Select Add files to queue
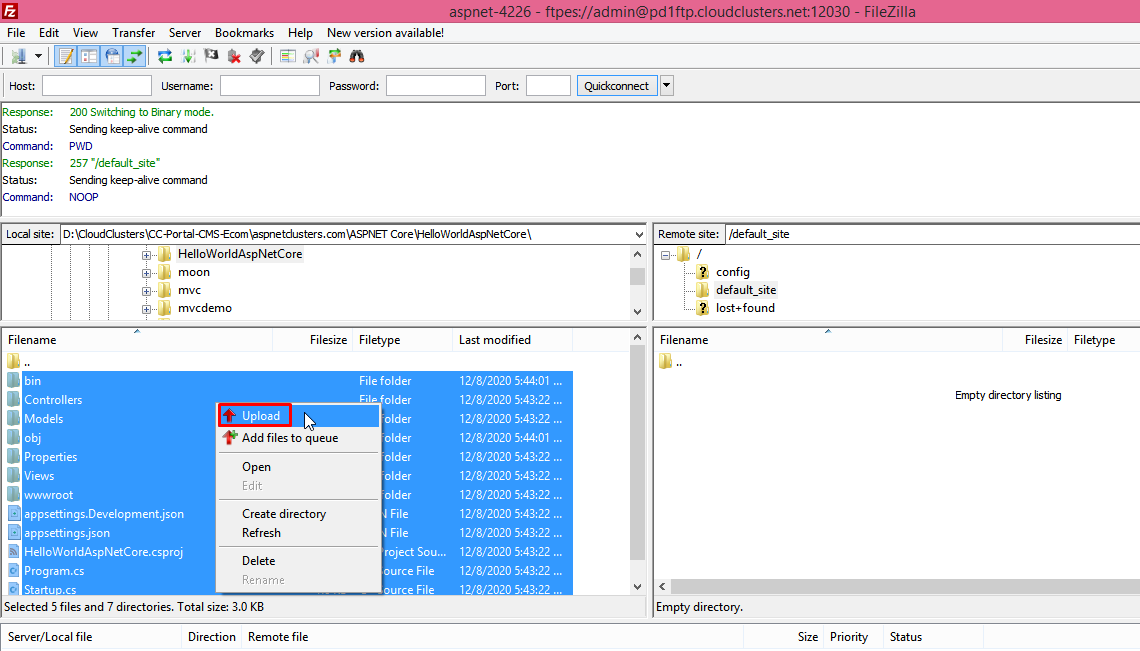 tap(299, 438)
